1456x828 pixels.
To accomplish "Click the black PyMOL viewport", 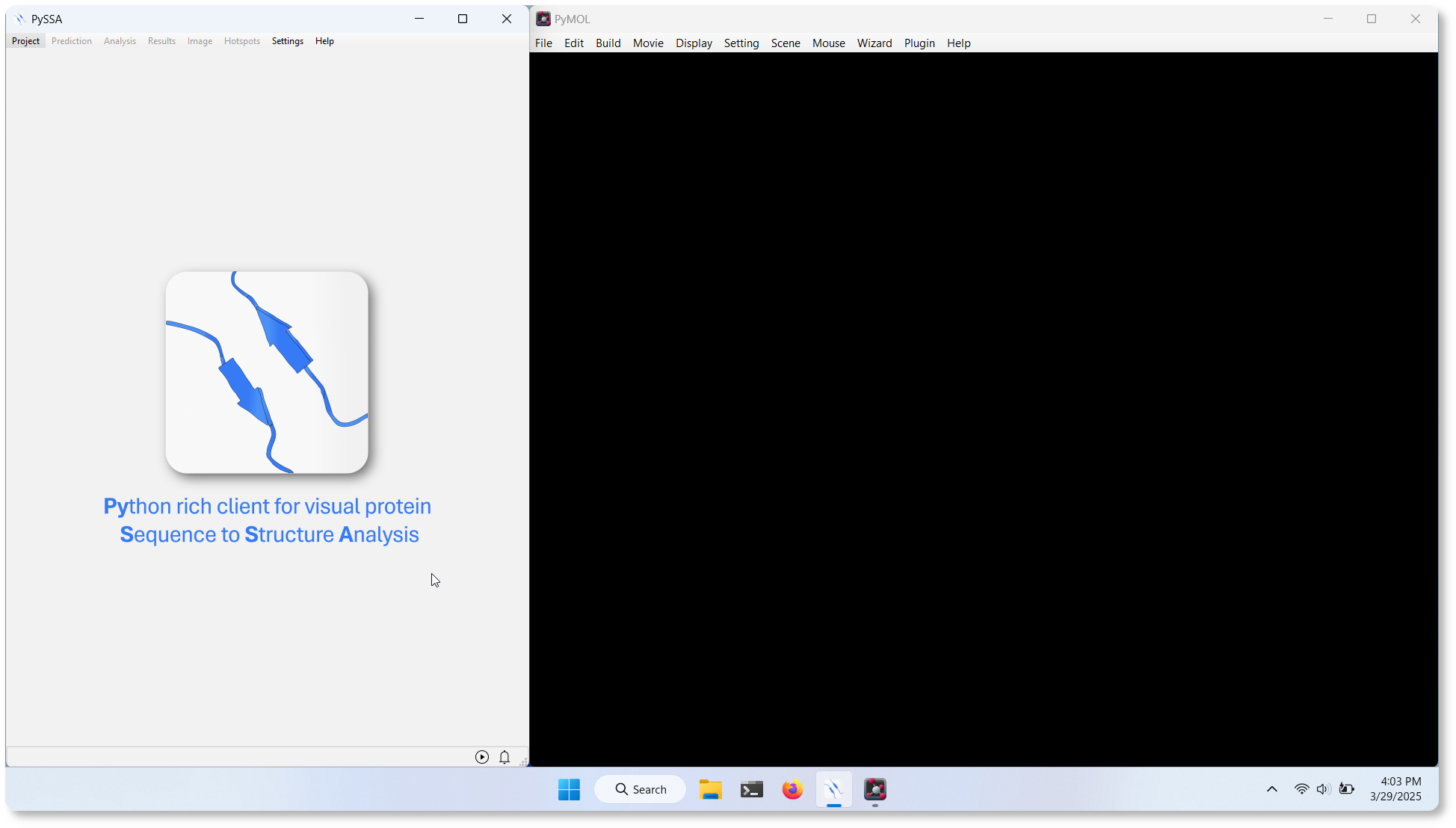I will pos(984,409).
